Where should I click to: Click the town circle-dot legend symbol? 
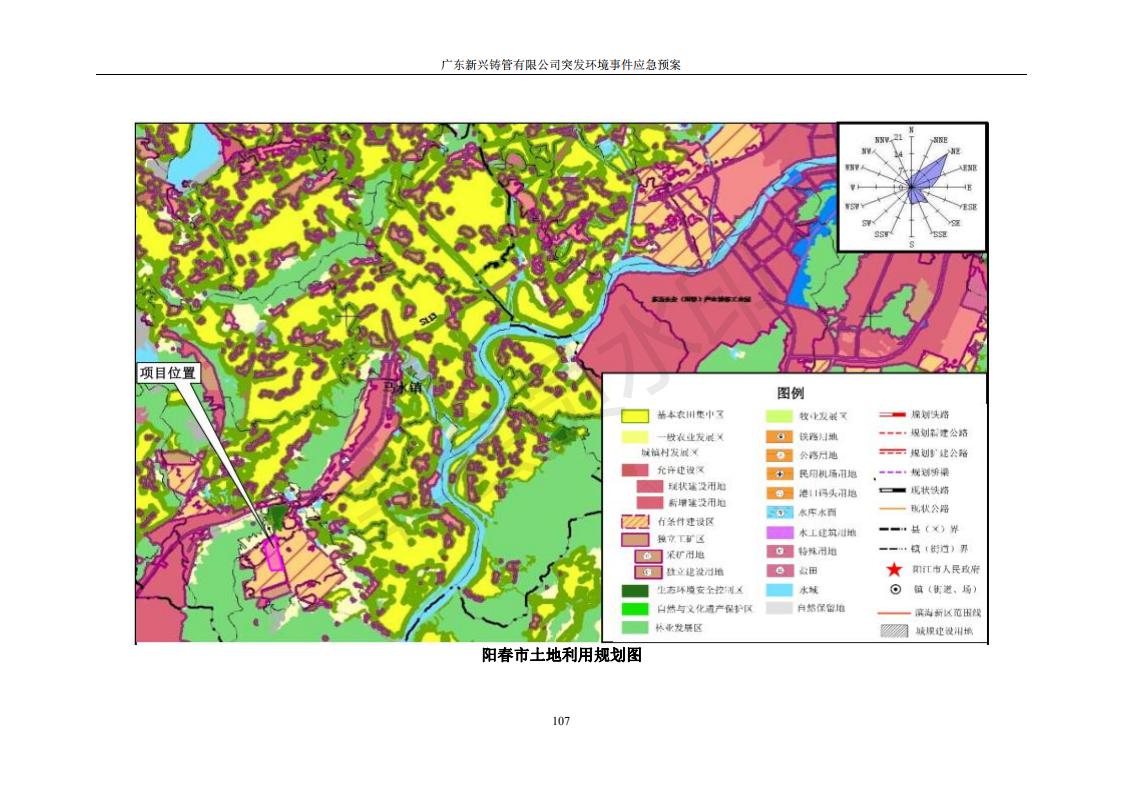pyautogui.click(x=894, y=589)
